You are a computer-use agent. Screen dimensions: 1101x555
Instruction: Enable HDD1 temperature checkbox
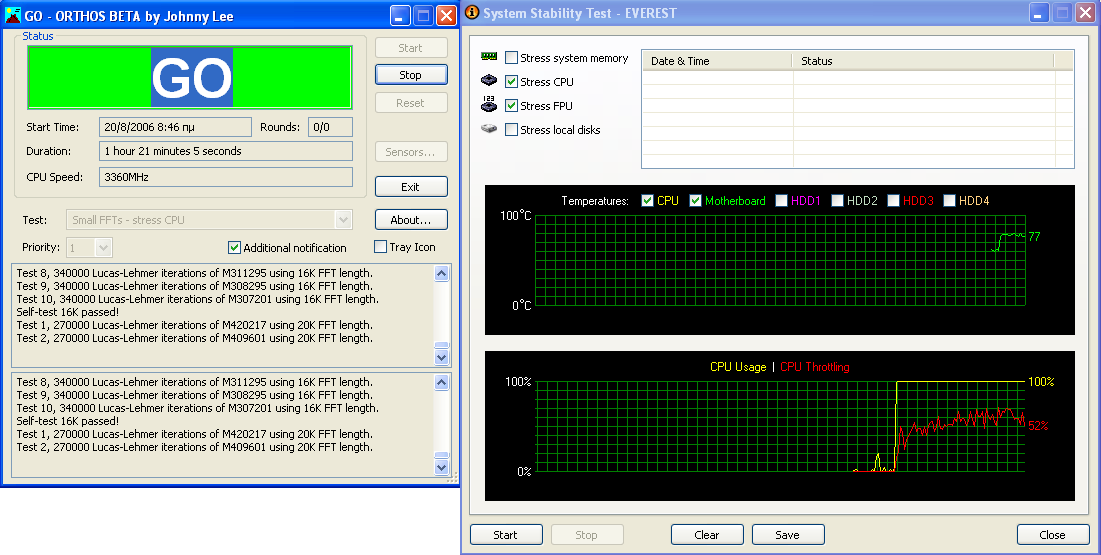(x=782, y=200)
